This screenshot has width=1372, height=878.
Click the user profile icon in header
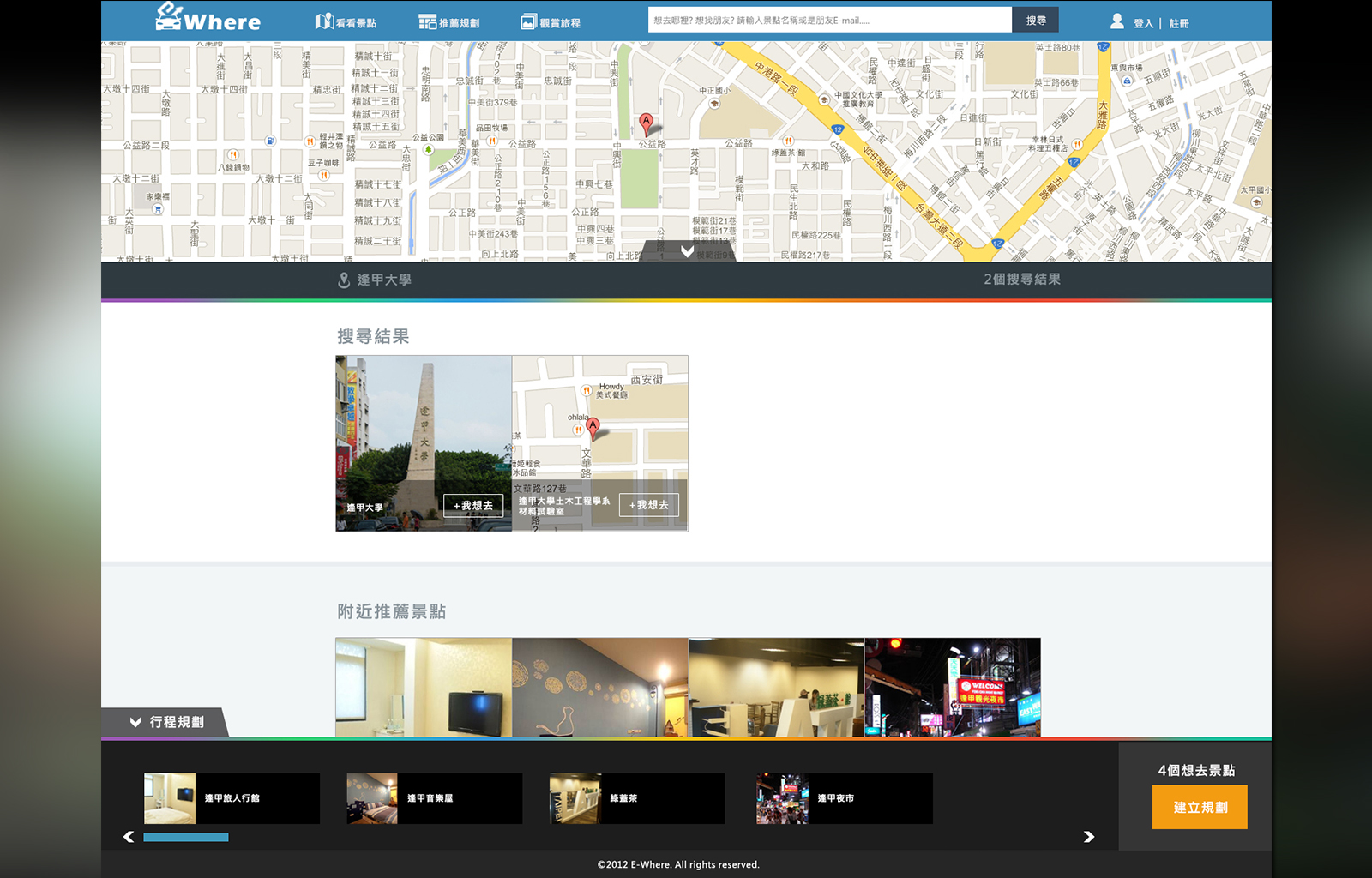pyautogui.click(x=1116, y=21)
